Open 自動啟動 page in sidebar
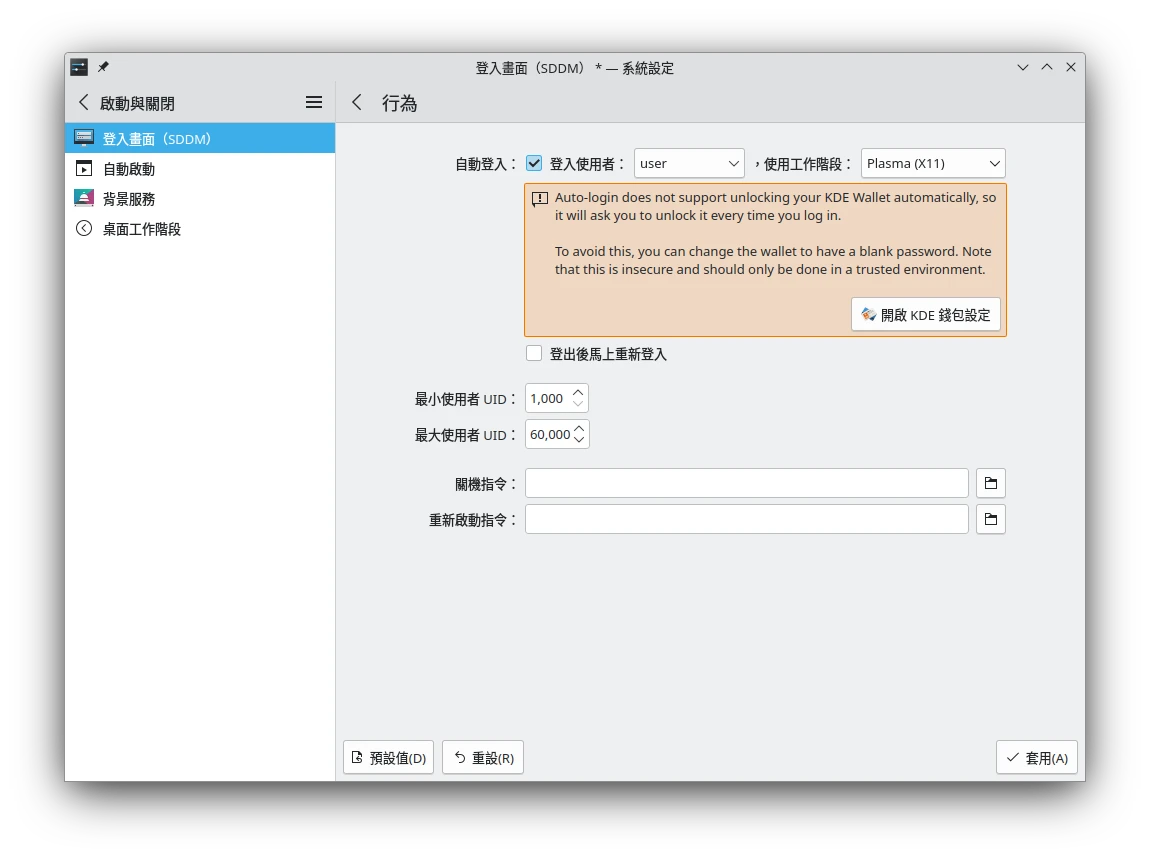 pyautogui.click(x=129, y=168)
